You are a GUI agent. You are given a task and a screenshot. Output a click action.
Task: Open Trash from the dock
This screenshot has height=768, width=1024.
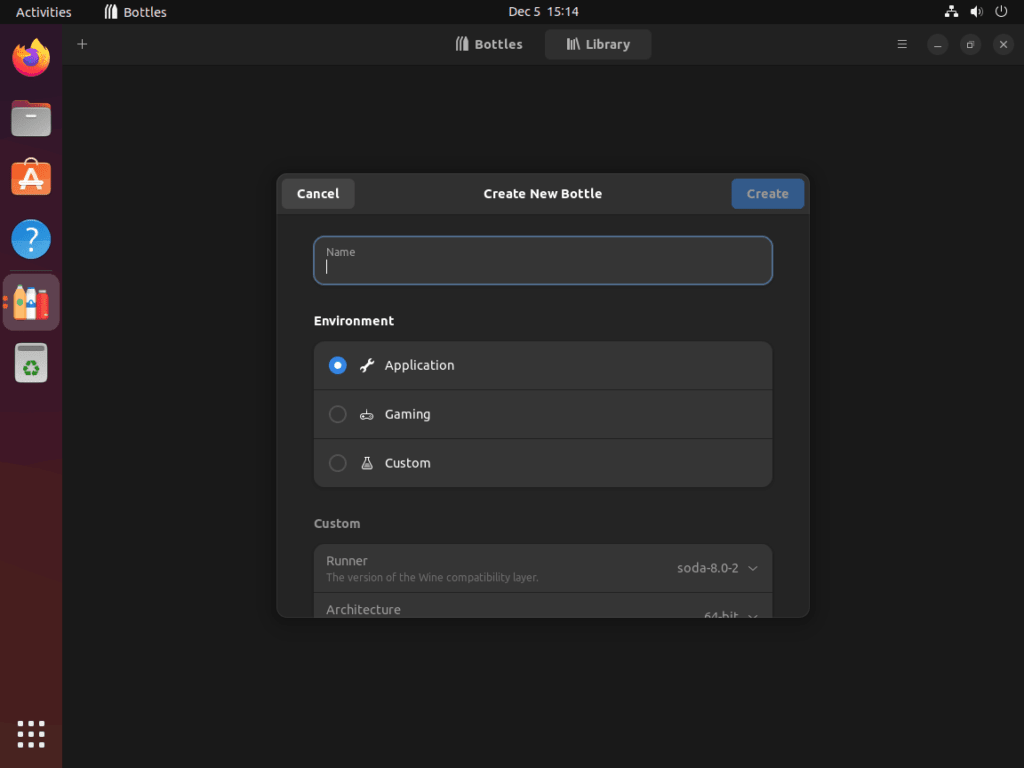click(x=31, y=363)
